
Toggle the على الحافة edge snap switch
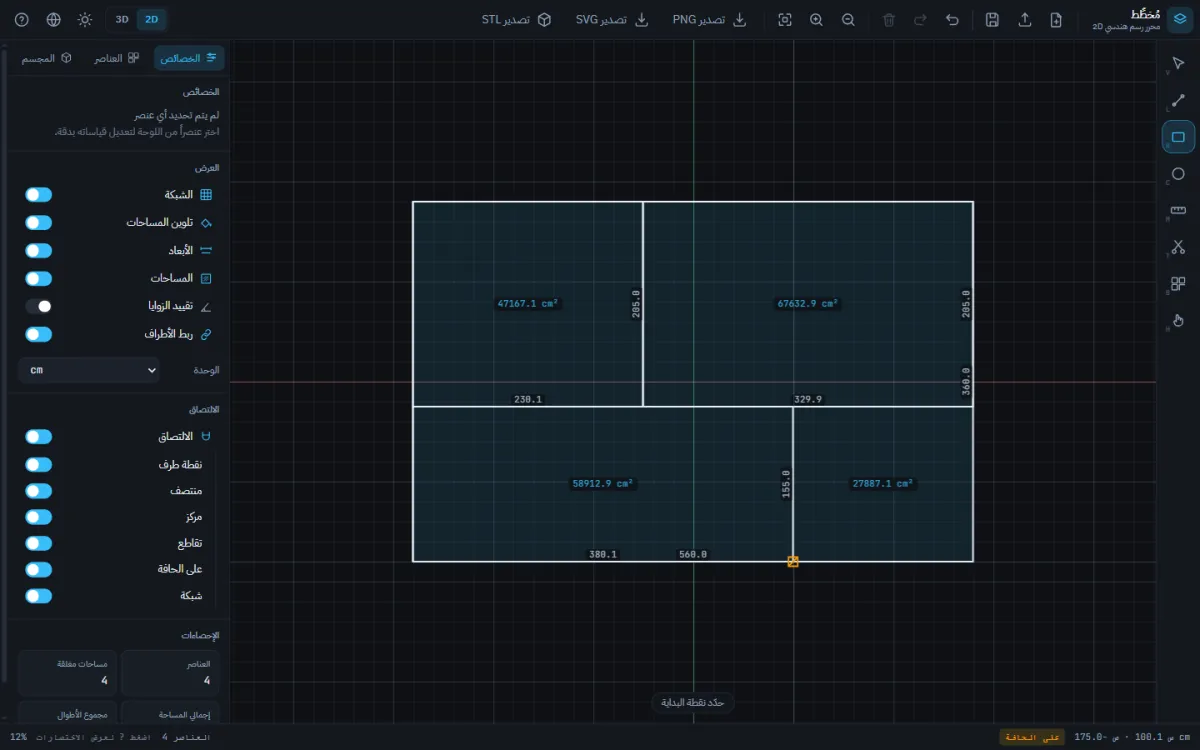pyautogui.click(x=38, y=569)
